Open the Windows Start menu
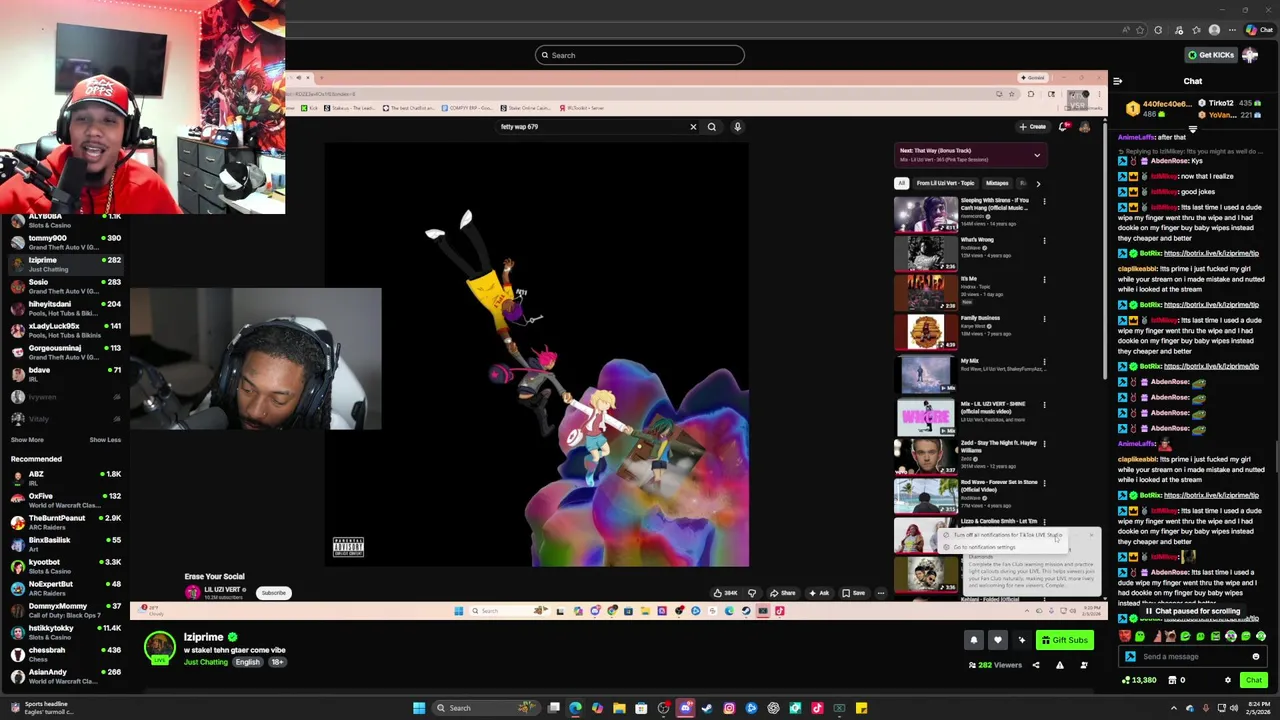The height and width of the screenshot is (720, 1280). 419,708
